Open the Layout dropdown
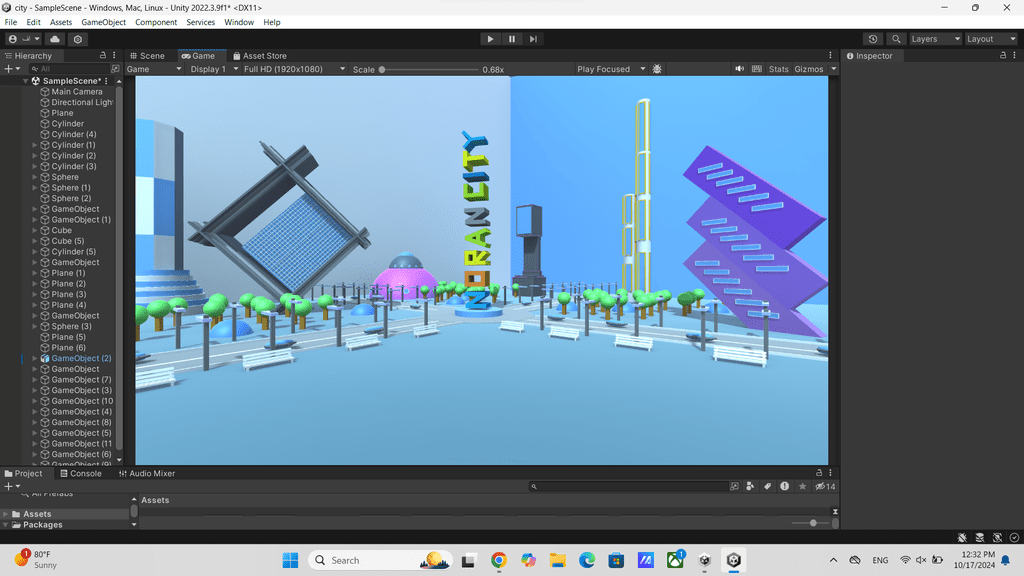This screenshot has width=1024, height=576. pyautogui.click(x=991, y=39)
